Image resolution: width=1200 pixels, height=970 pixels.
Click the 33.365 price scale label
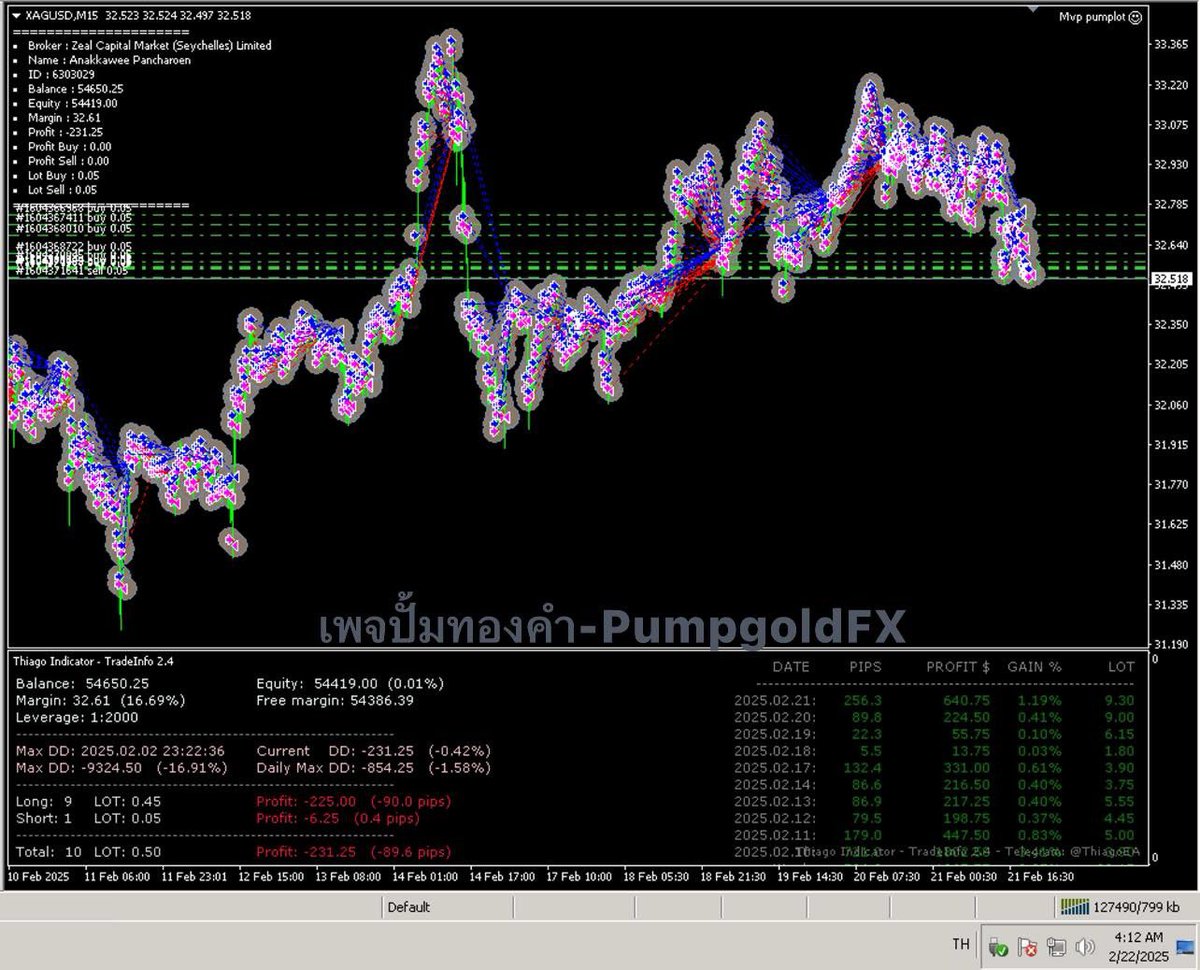point(1170,45)
